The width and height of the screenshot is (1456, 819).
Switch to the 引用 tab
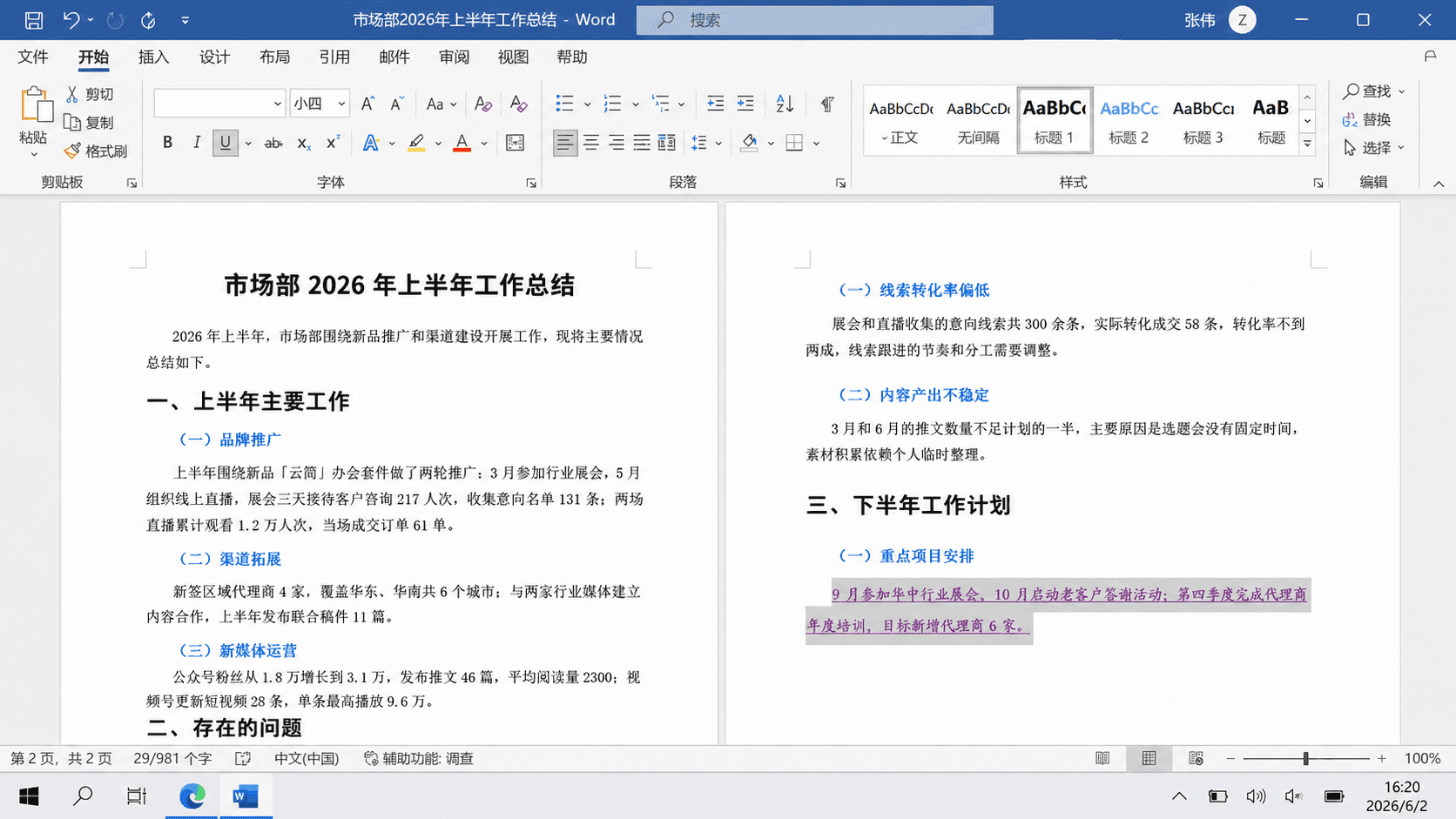point(334,57)
